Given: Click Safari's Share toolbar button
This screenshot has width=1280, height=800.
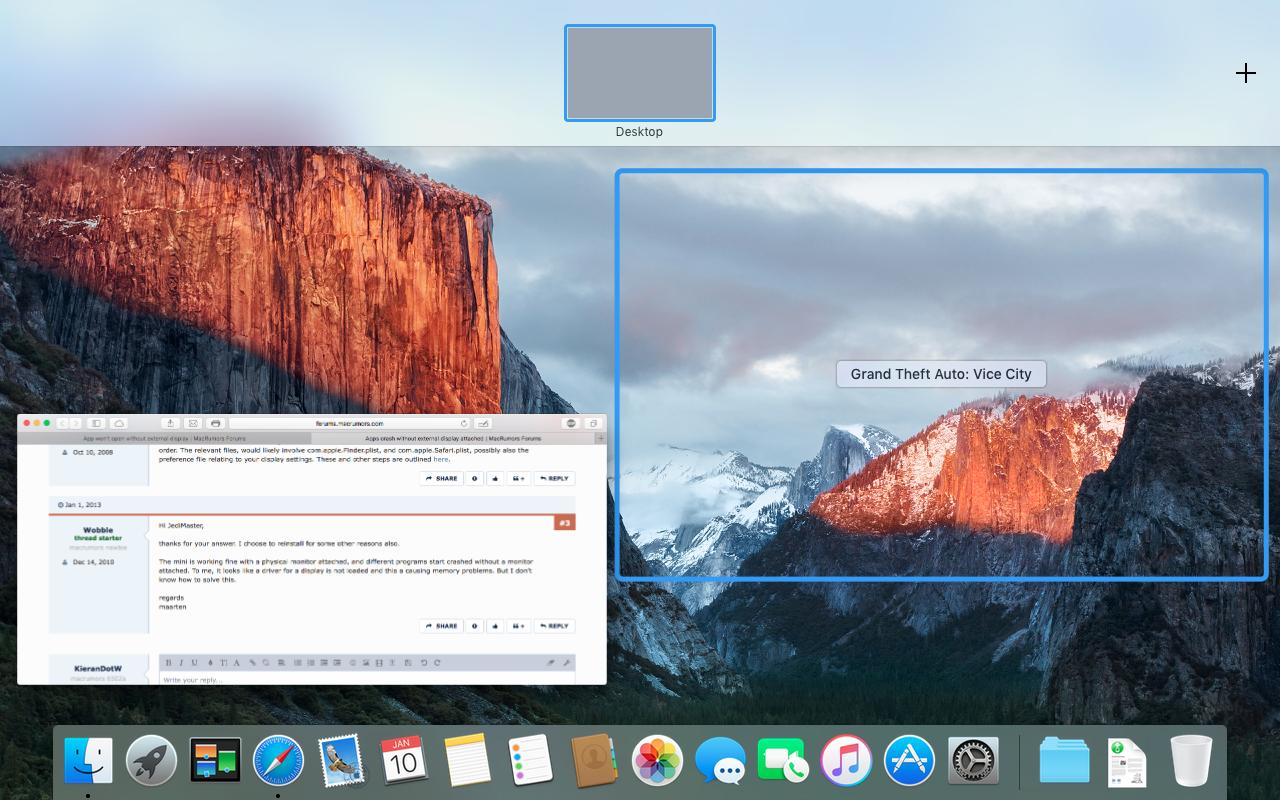Looking at the screenshot, I should [x=170, y=423].
